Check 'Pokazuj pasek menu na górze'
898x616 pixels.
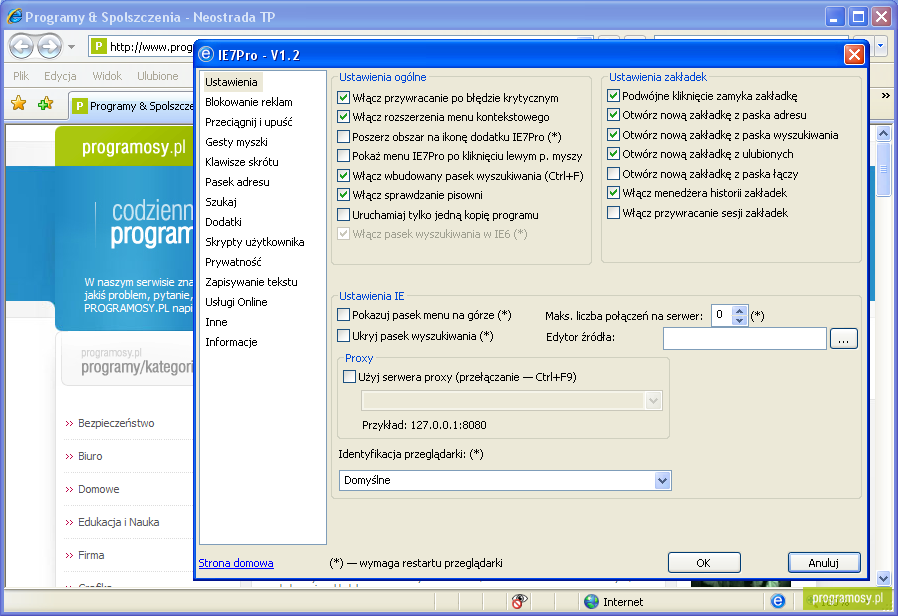tap(344, 314)
